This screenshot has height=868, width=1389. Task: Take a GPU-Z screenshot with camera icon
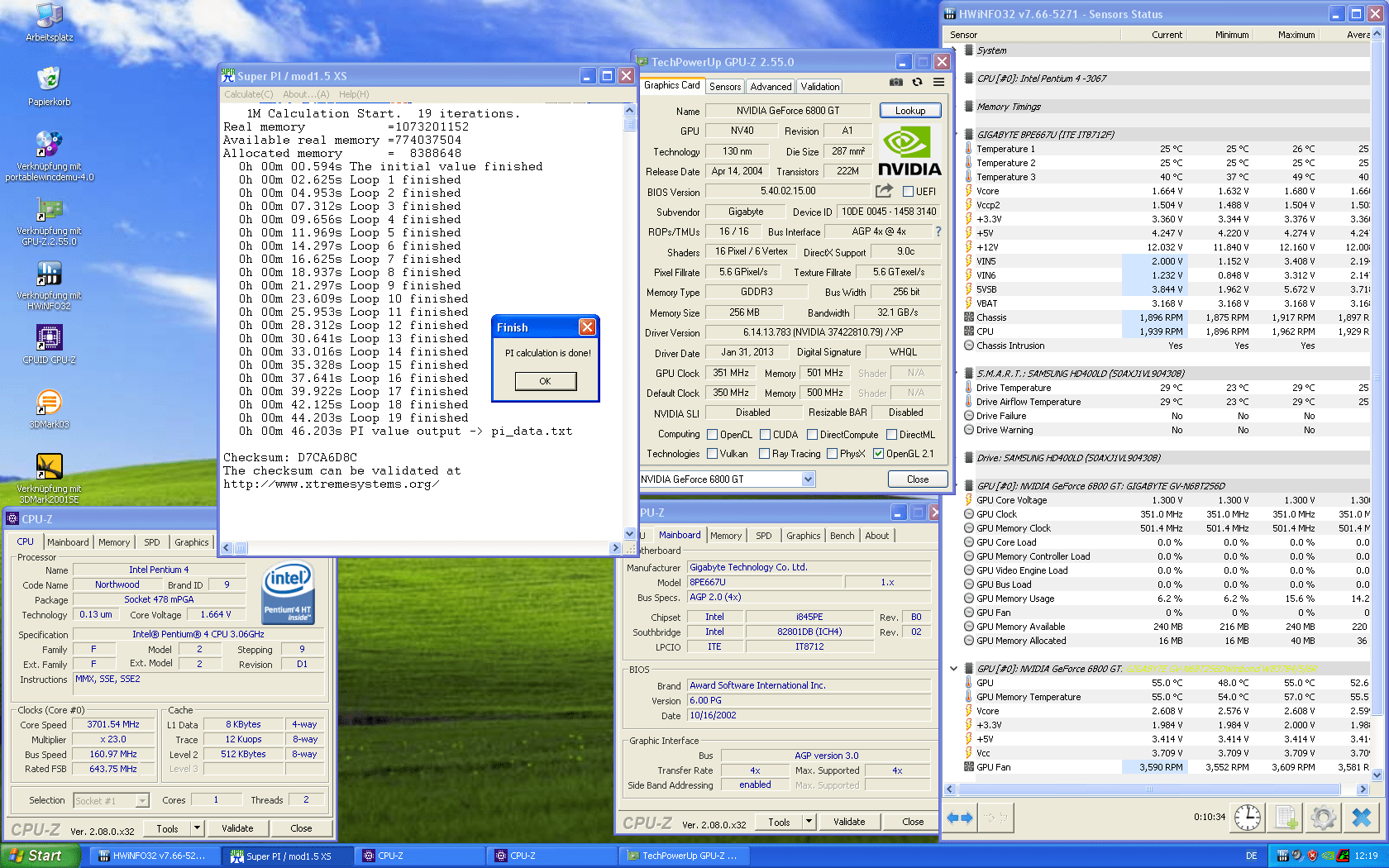point(895,82)
